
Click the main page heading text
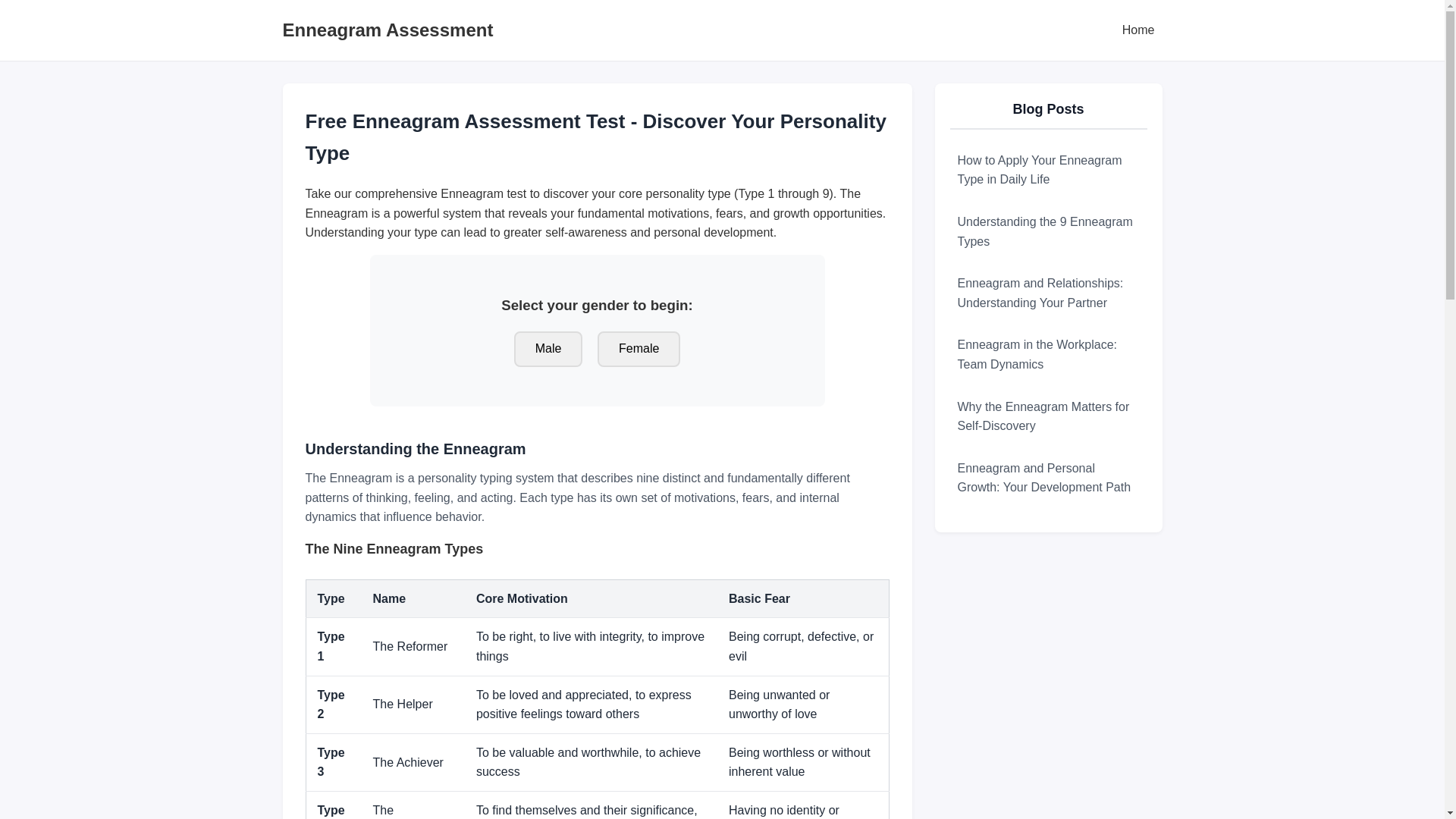point(596,137)
